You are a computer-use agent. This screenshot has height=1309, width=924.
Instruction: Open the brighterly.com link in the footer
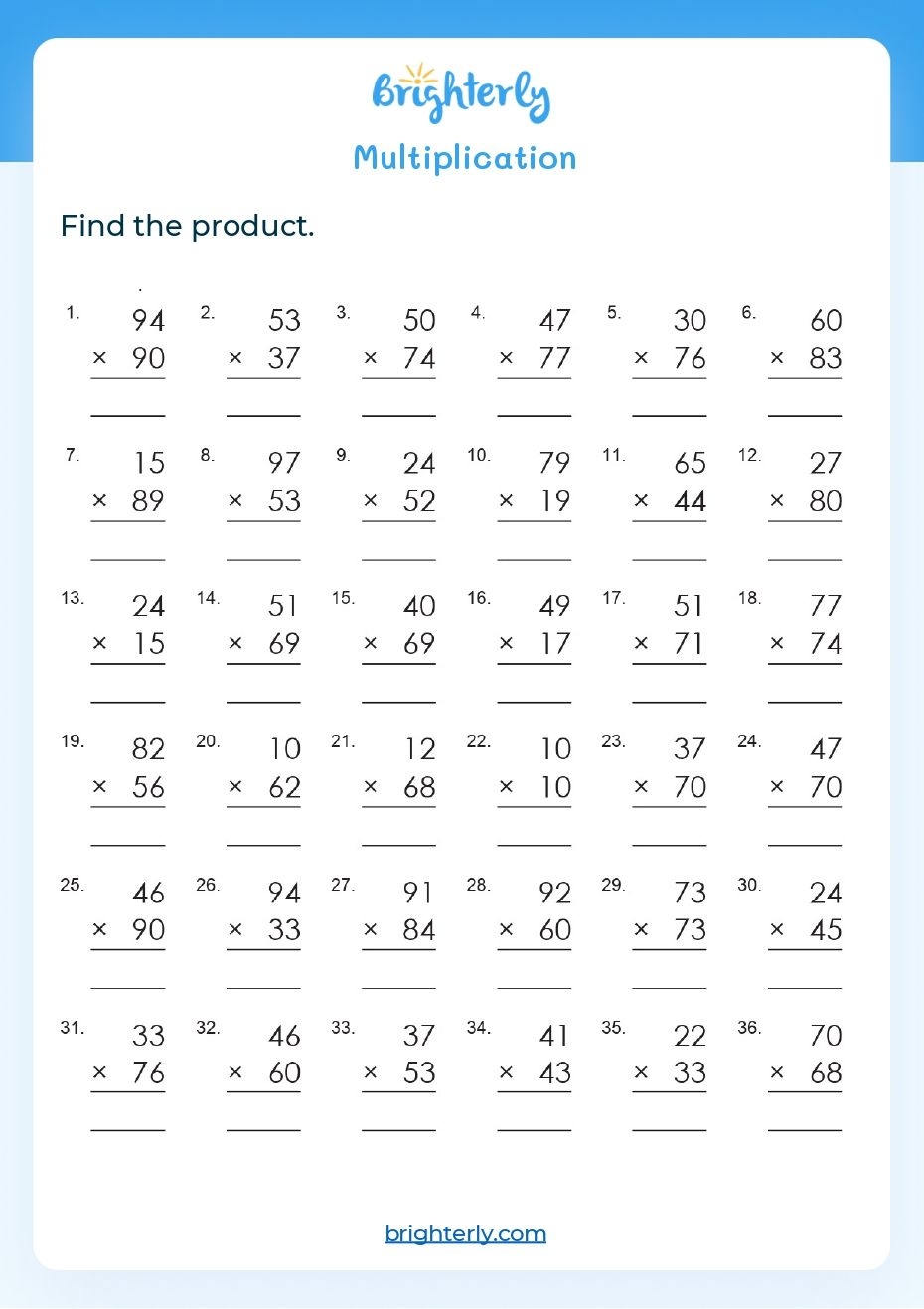pyautogui.click(x=465, y=1233)
